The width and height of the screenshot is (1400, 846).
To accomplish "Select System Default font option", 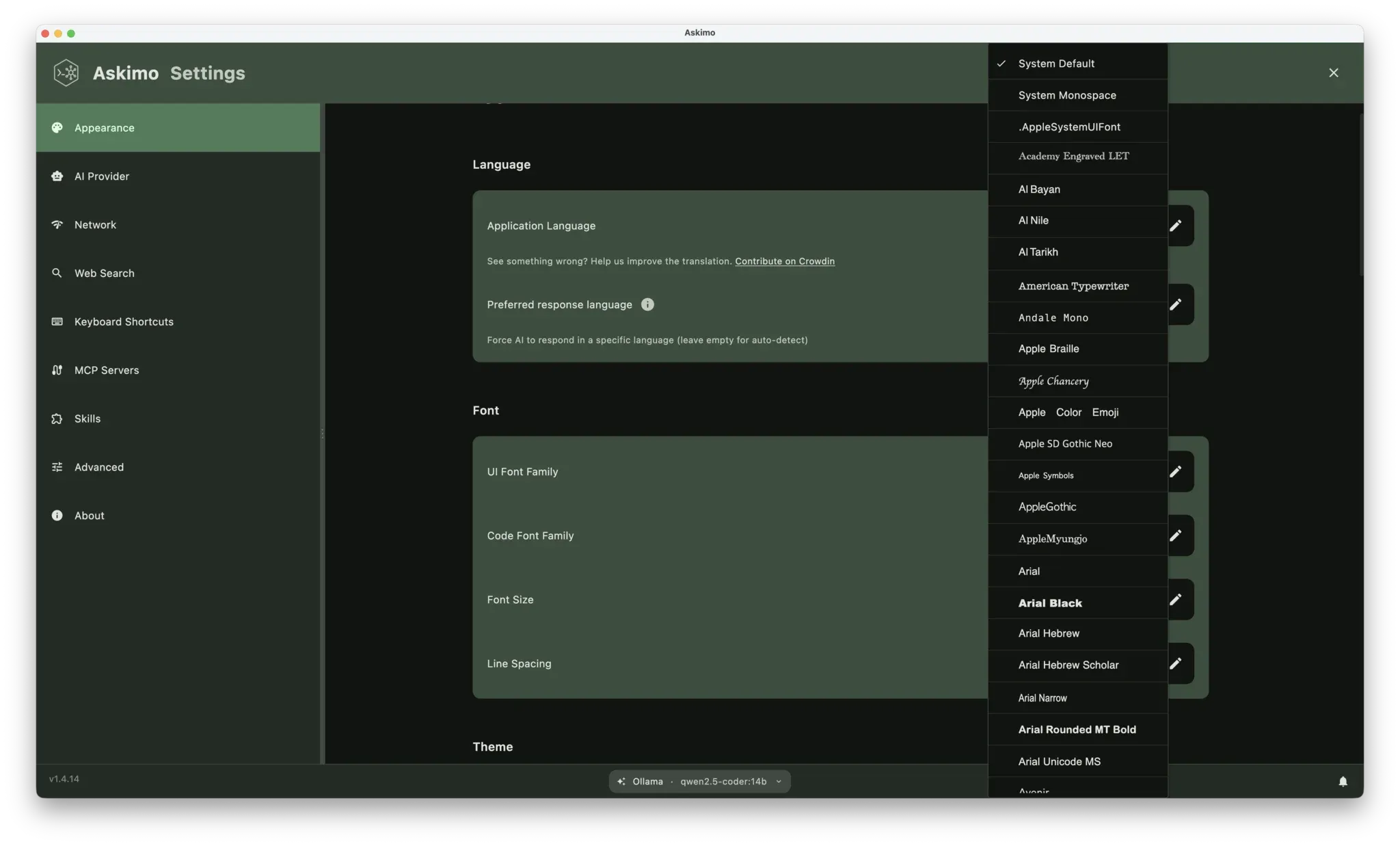I will click(x=1078, y=64).
